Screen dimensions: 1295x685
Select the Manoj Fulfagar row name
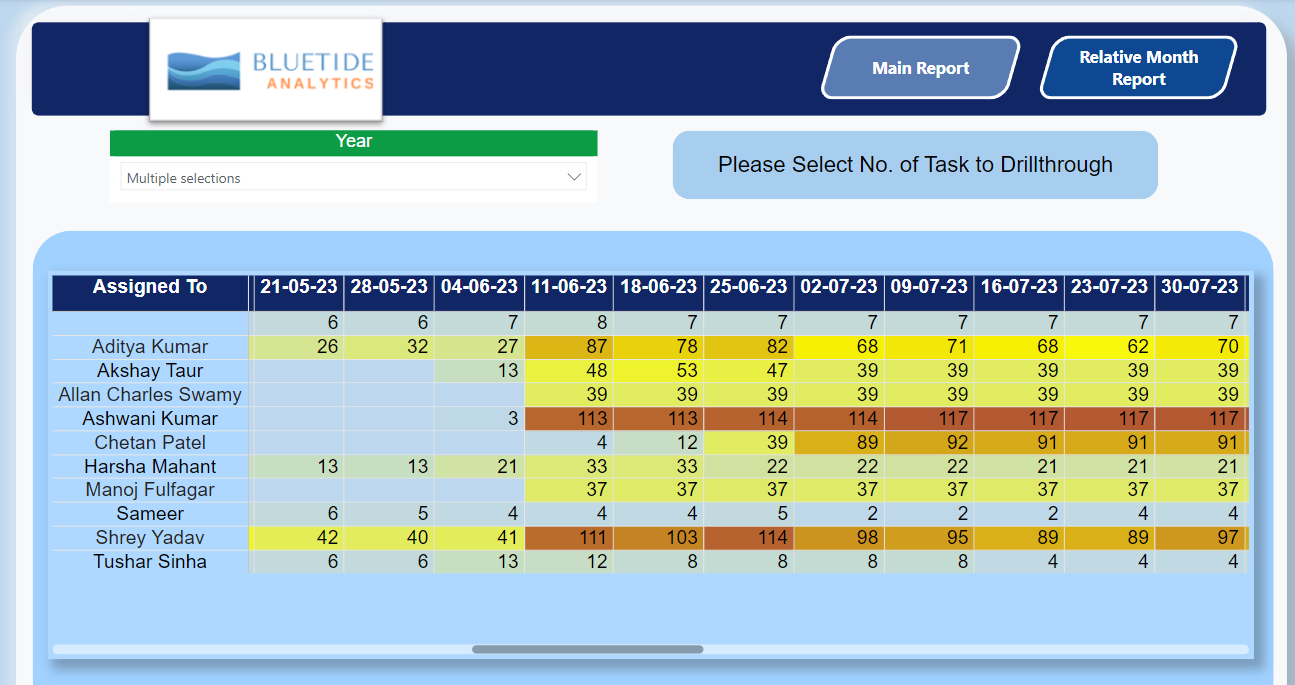tap(150, 490)
